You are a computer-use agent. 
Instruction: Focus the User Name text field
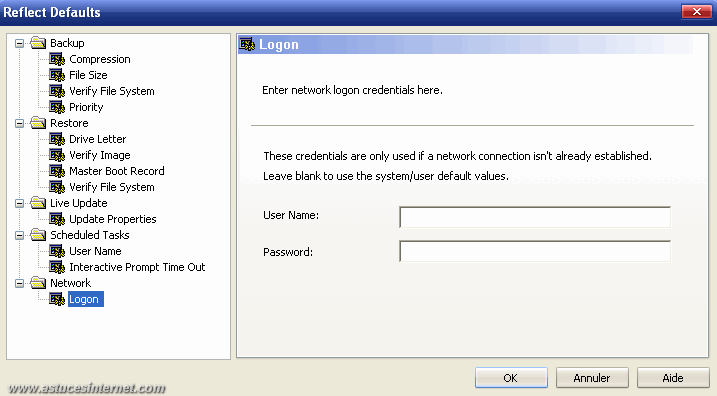click(x=535, y=217)
